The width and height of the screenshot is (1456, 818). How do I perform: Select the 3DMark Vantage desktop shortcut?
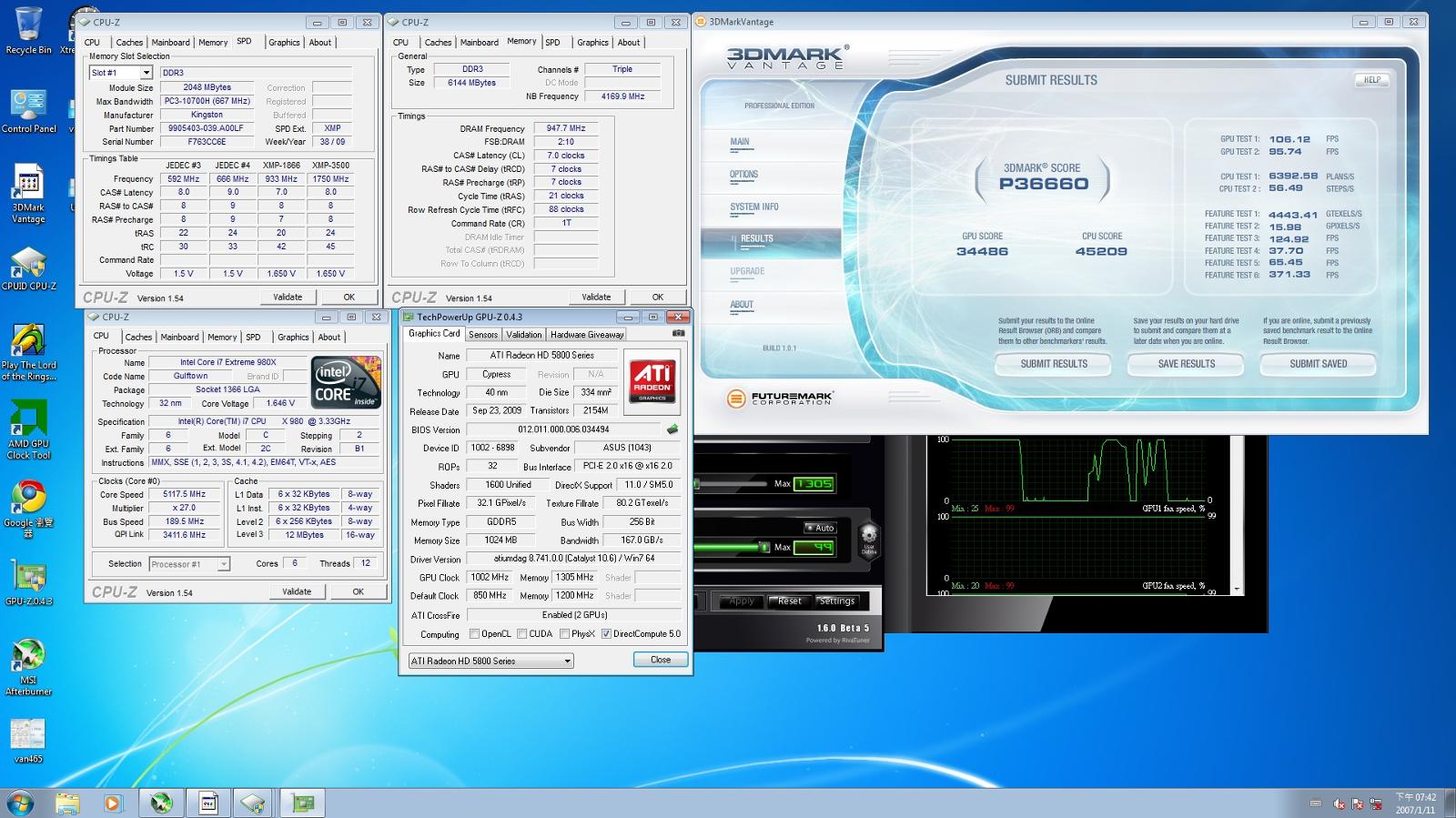tap(28, 193)
